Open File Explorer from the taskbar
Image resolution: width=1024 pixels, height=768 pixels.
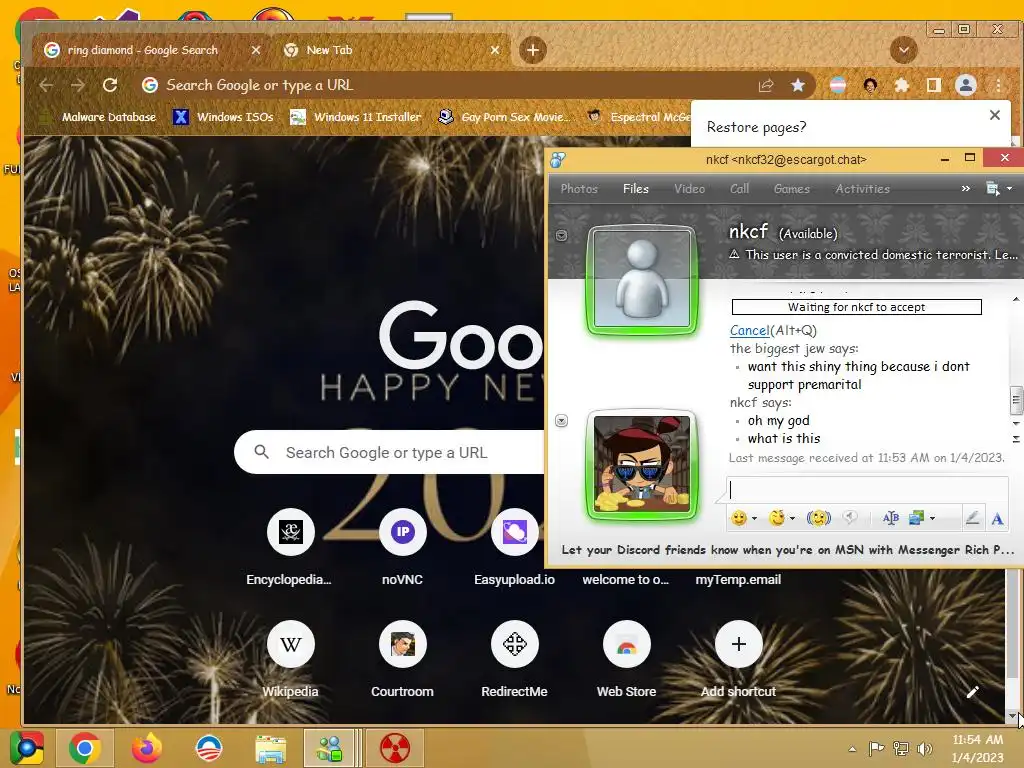[270, 748]
